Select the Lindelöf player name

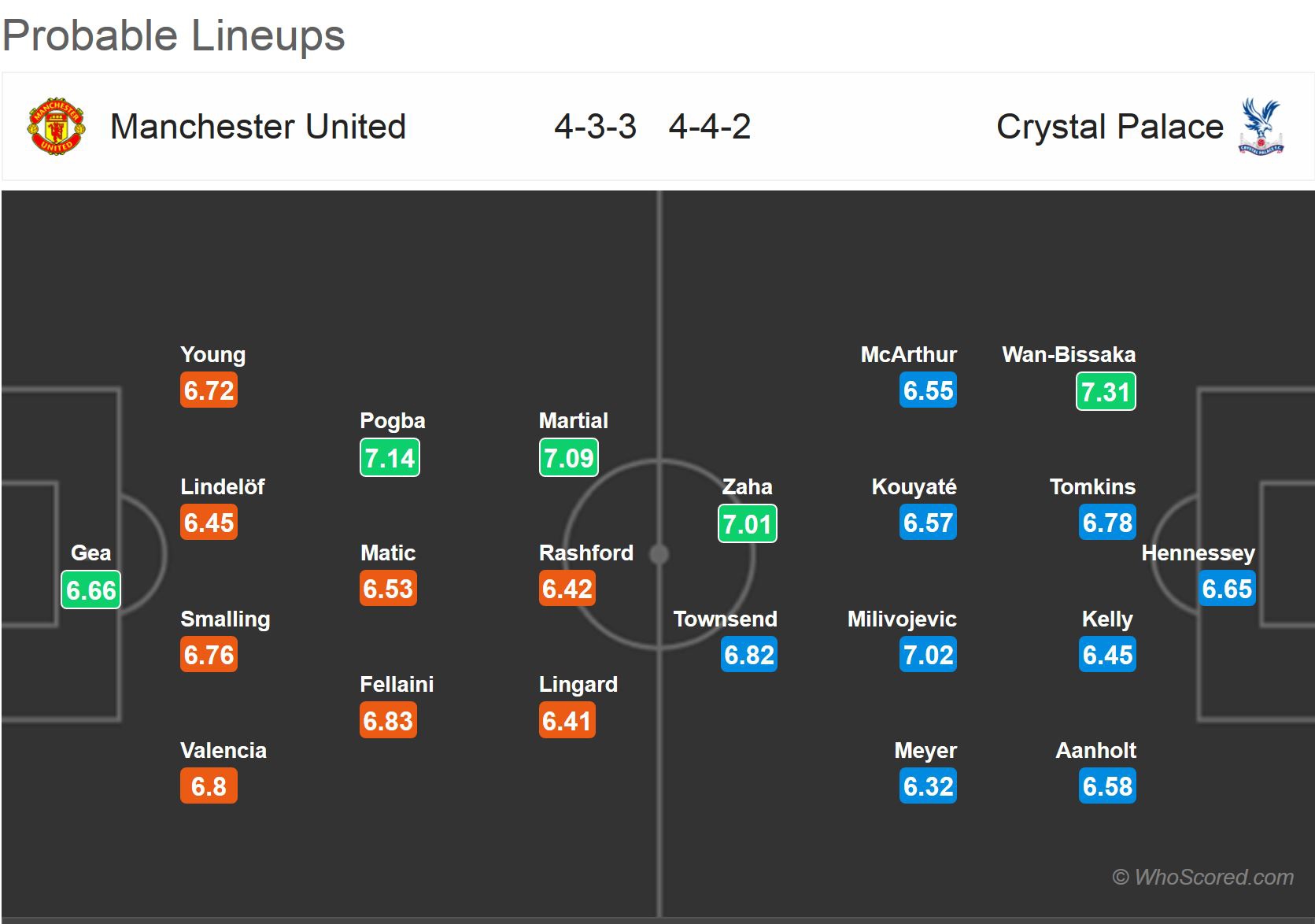click(x=223, y=486)
